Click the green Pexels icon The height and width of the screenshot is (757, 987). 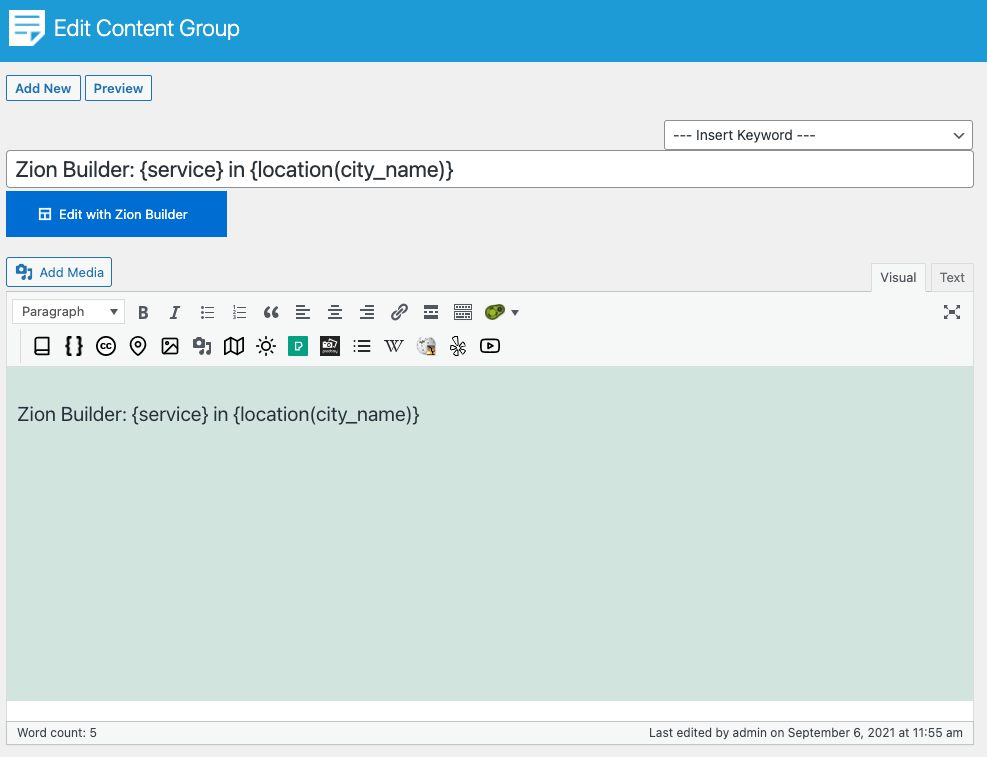[x=298, y=346]
